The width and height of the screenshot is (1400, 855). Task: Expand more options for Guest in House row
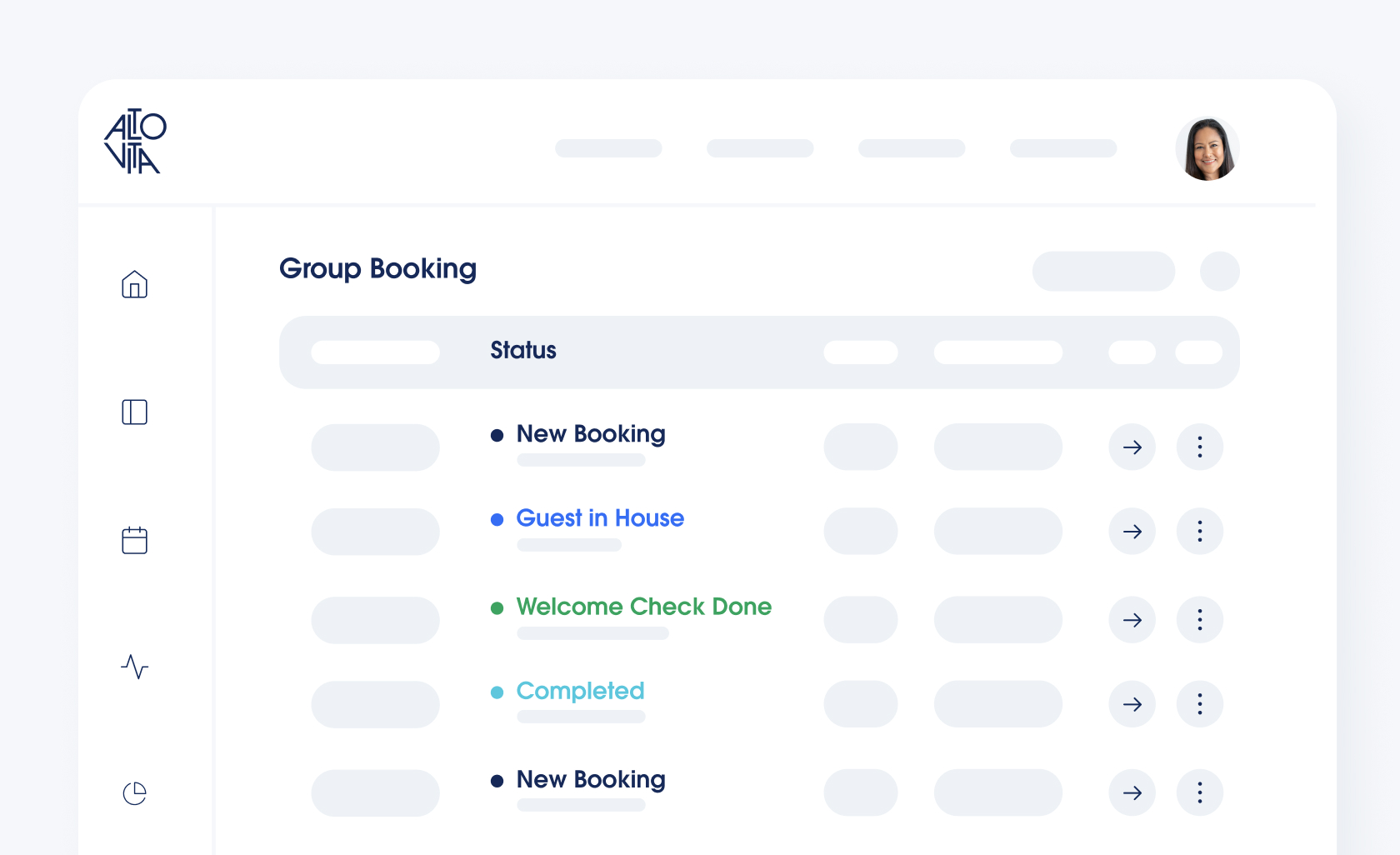coord(1199,532)
